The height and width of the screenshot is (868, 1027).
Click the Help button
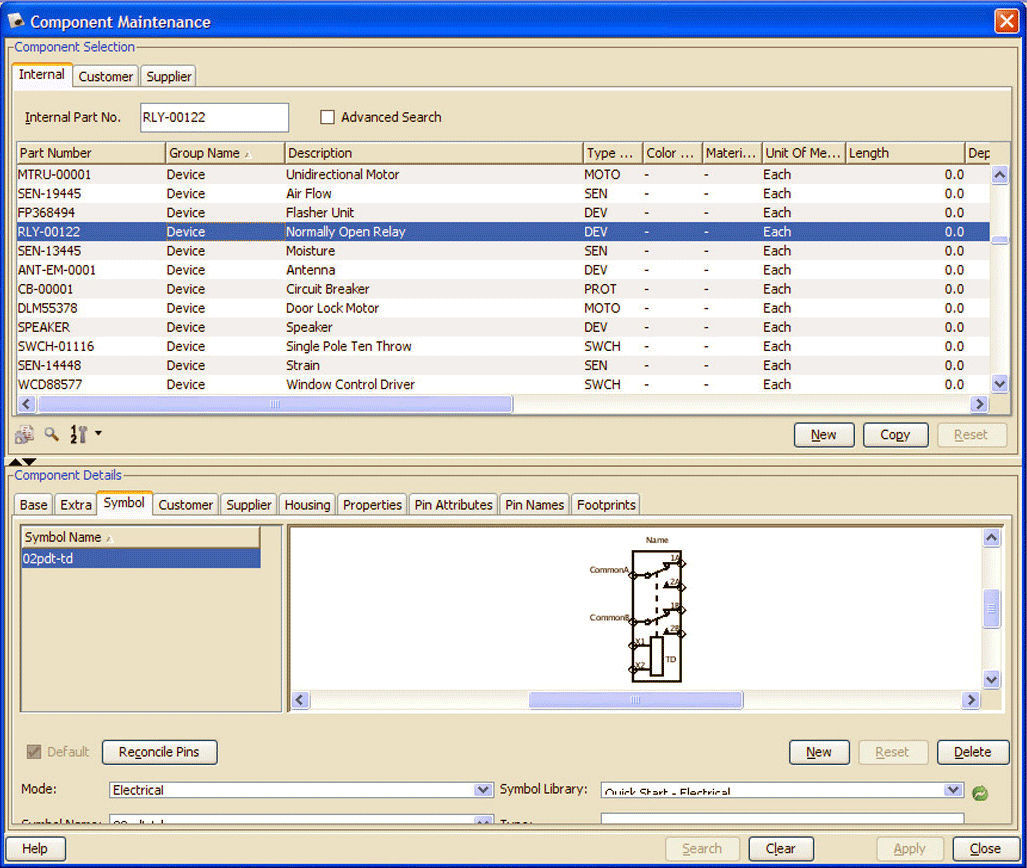point(35,848)
